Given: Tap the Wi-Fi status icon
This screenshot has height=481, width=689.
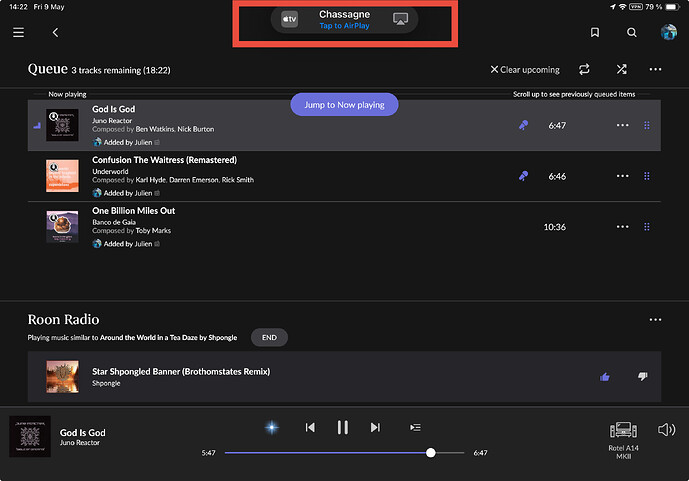Looking at the screenshot, I should coord(623,7).
